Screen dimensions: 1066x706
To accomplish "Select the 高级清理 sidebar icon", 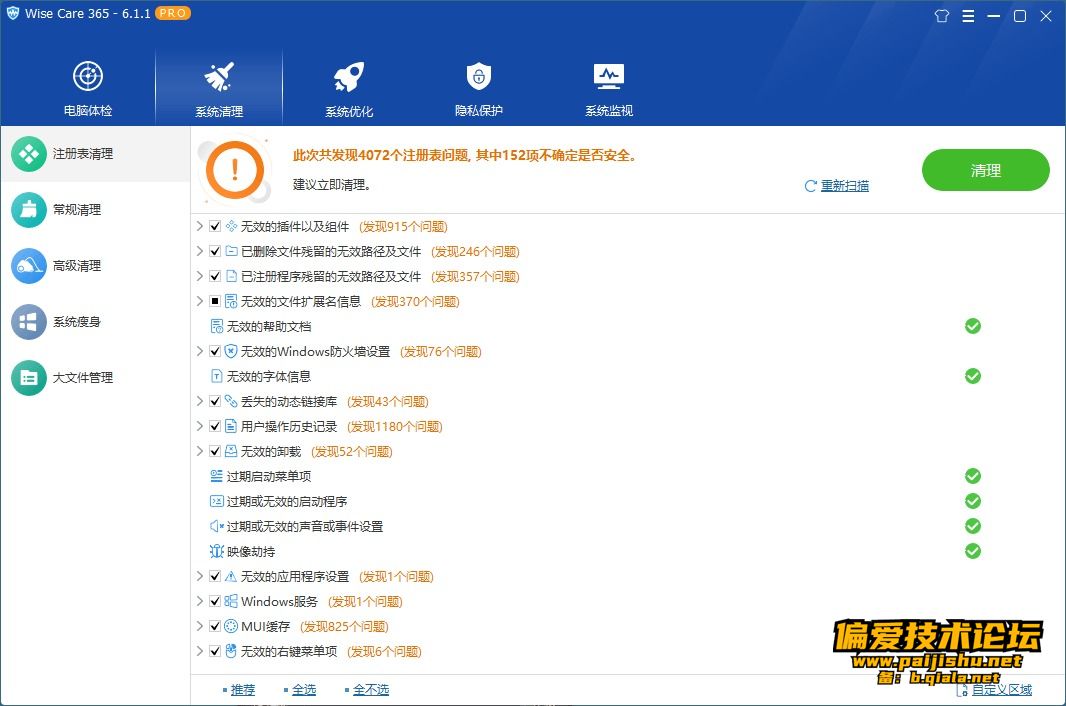I will click(29, 265).
